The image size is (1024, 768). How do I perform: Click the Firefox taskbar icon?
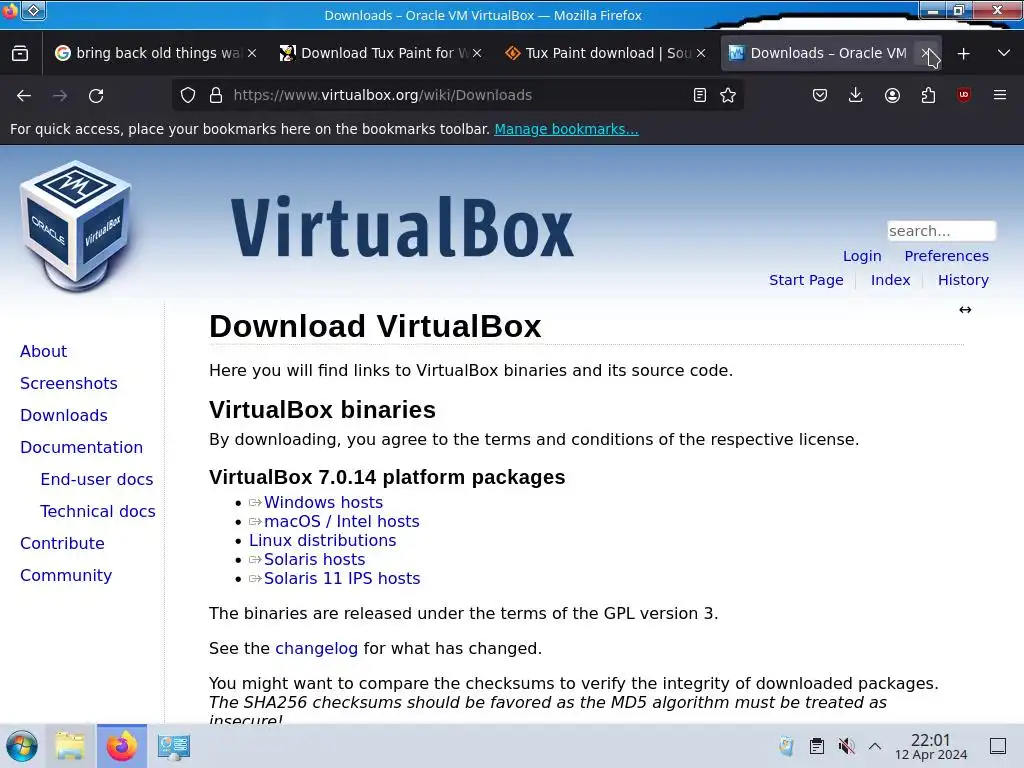pyautogui.click(x=122, y=746)
